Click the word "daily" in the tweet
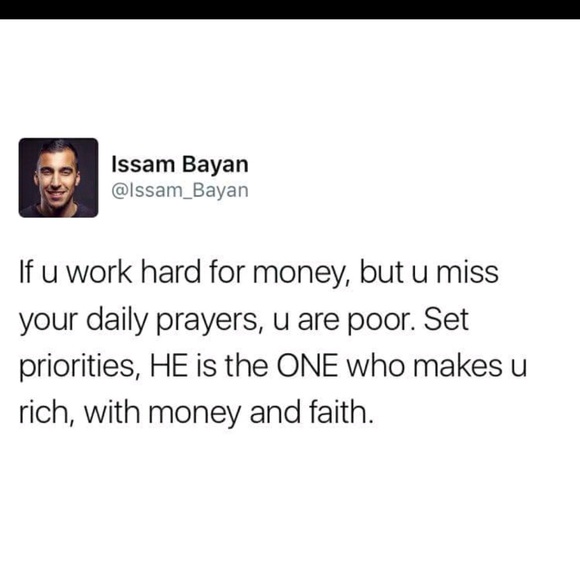Image resolution: width=580 pixels, height=579 pixels. coord(117,320)
